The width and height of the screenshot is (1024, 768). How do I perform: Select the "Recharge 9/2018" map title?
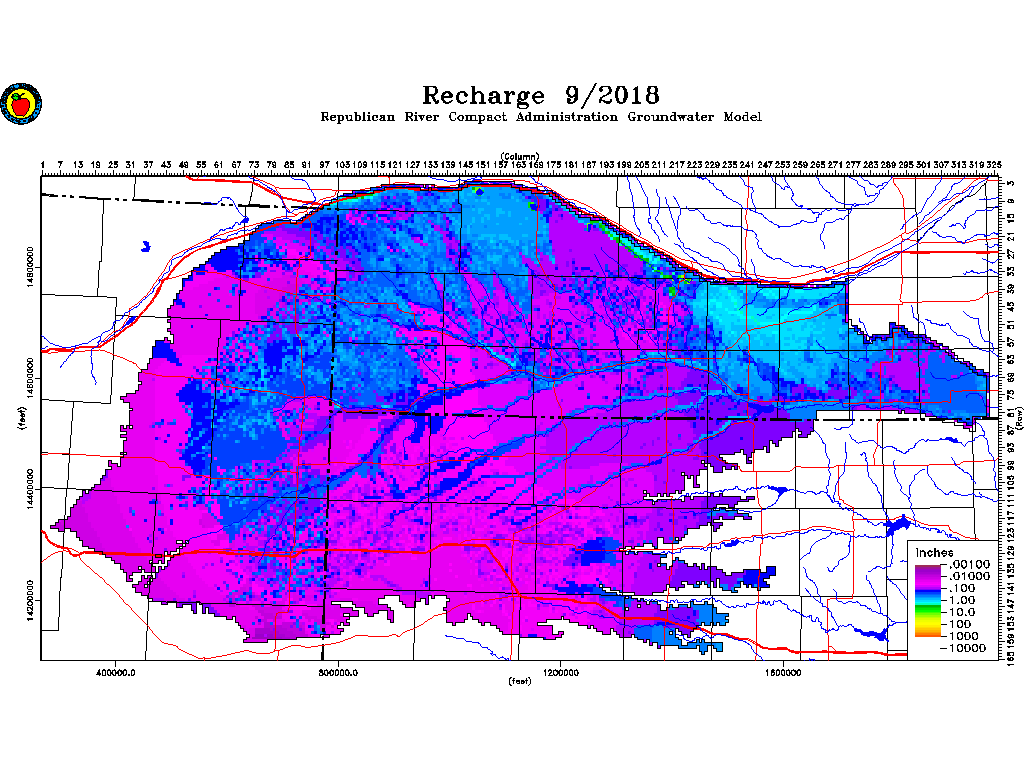coord(540,96)
